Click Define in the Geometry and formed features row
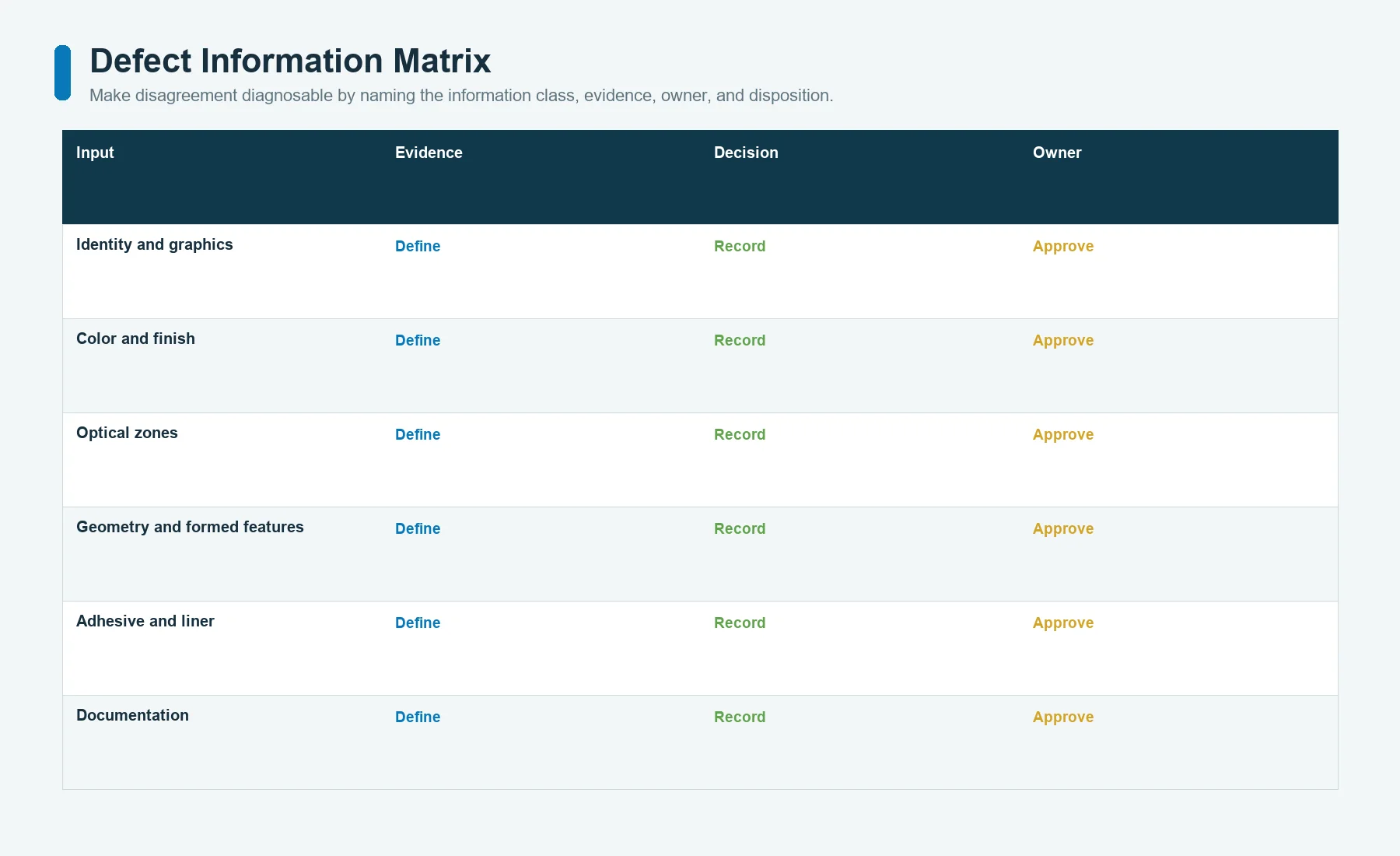The height and width of the screenshot is (856, 1400). [418, 528]
